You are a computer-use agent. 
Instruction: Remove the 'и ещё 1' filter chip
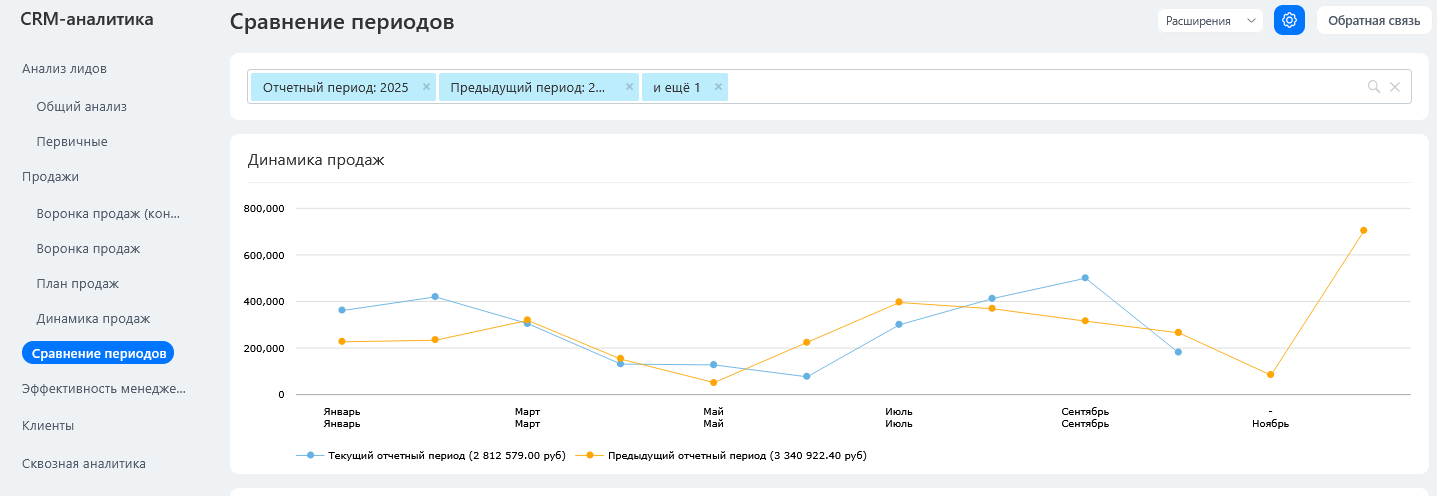pos(718,87)
